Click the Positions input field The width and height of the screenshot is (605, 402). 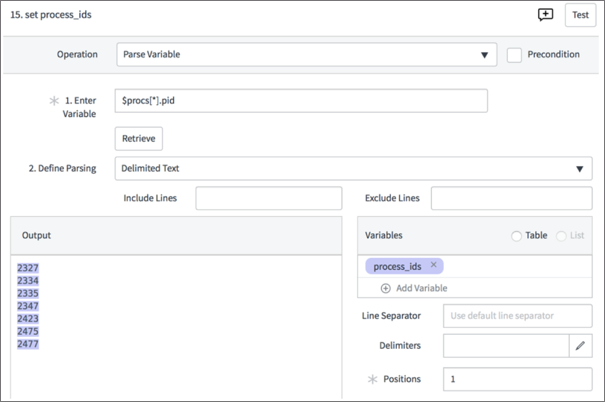(x=517, y=379)
